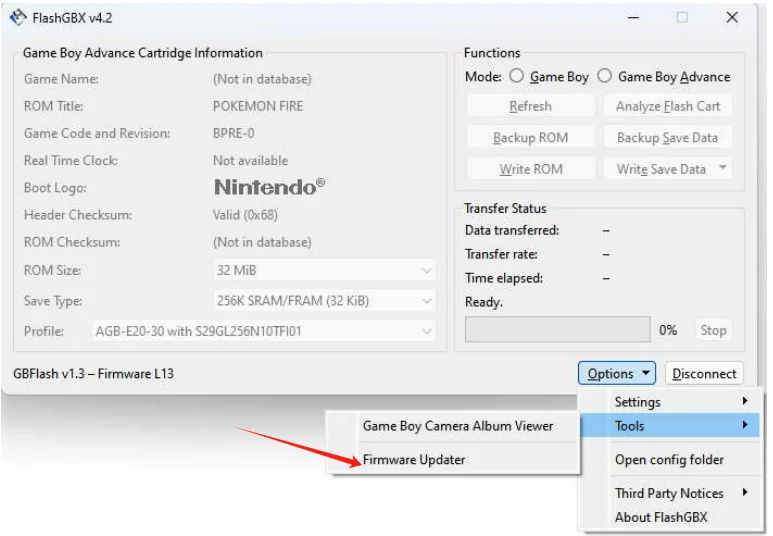Viewport: 773px width, 536px height.
Task: Stop the current transfer
Action: 713,330
